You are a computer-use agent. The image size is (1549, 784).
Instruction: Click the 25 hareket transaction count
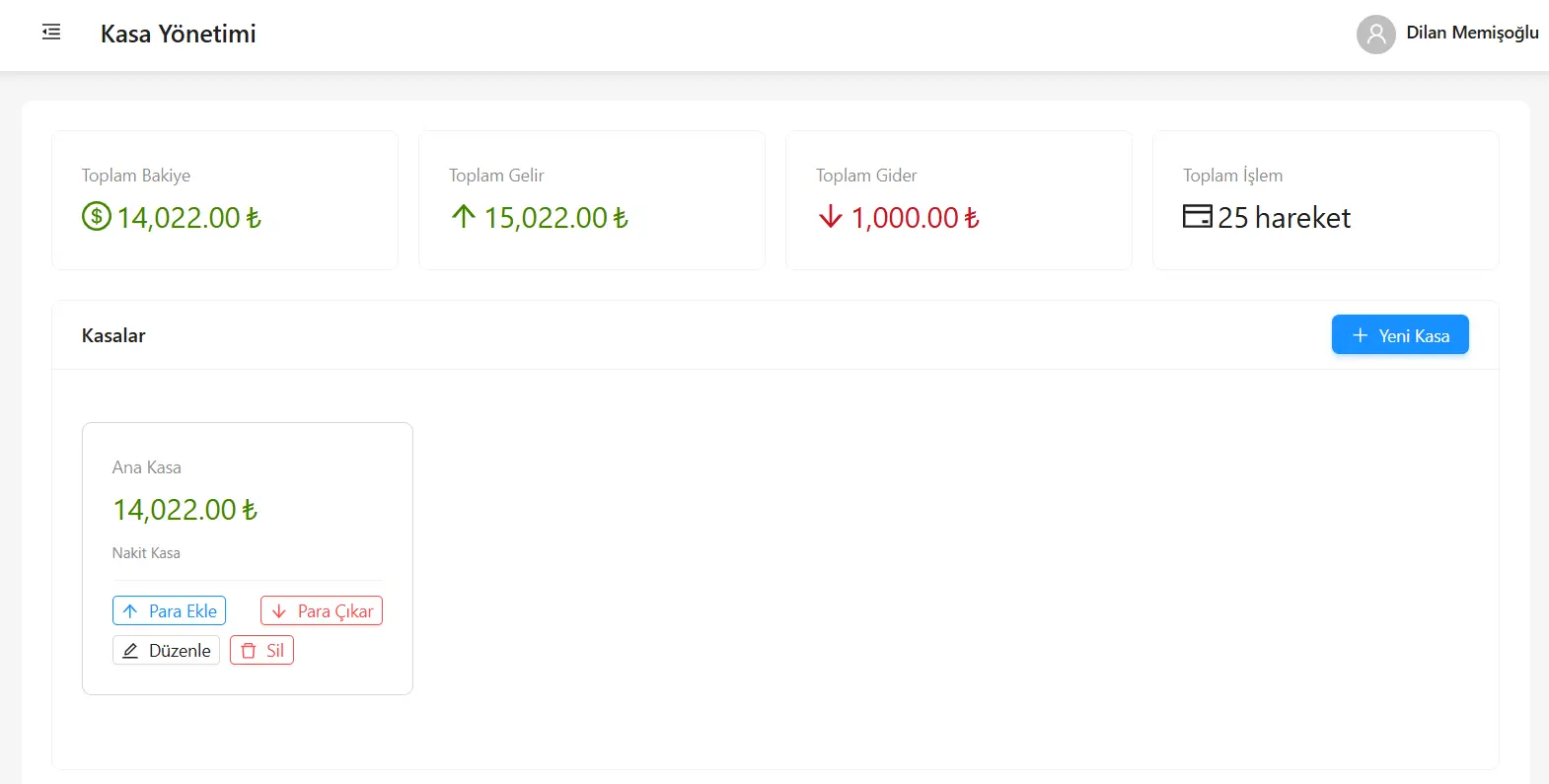pyautogui.click(x=1284, y=217)
